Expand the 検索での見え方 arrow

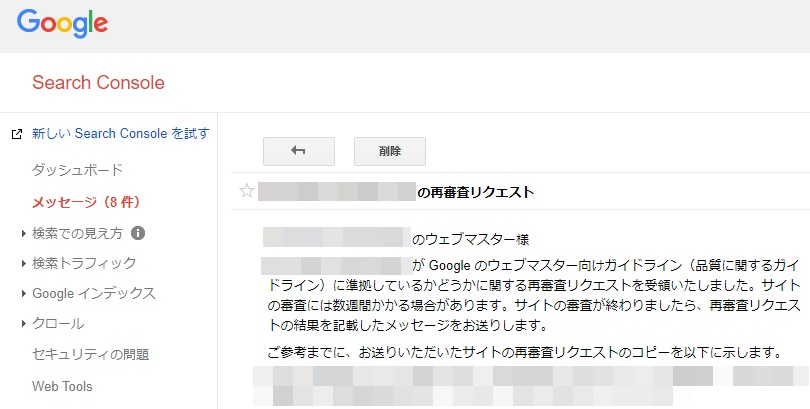24,234
